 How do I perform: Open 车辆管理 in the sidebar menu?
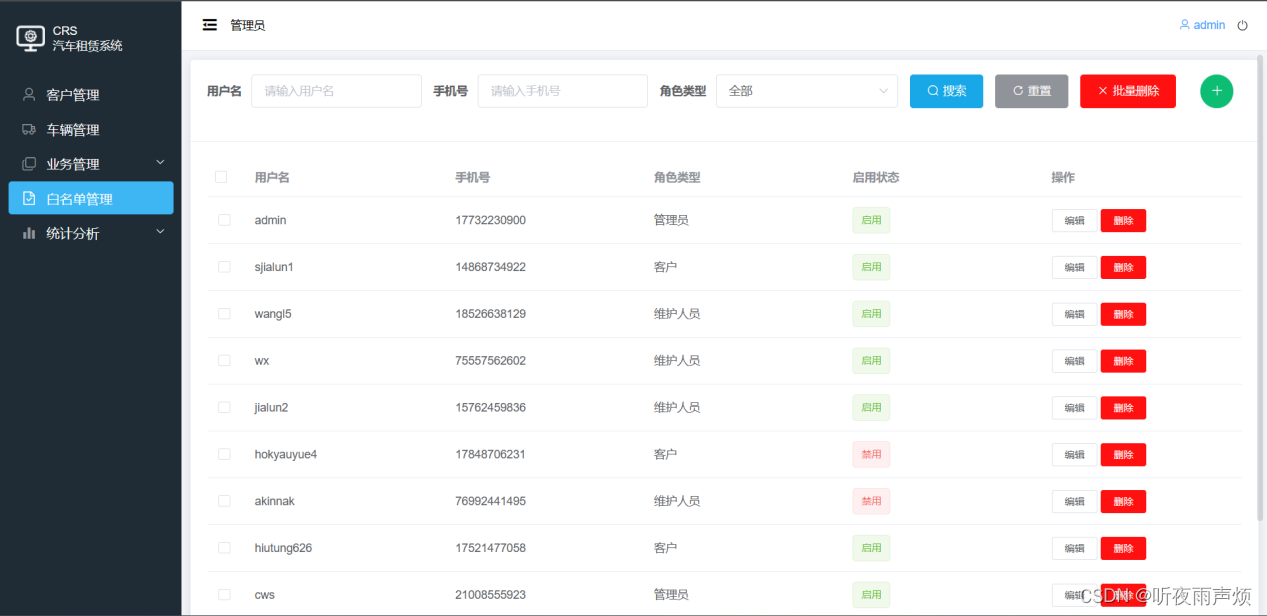91,130
